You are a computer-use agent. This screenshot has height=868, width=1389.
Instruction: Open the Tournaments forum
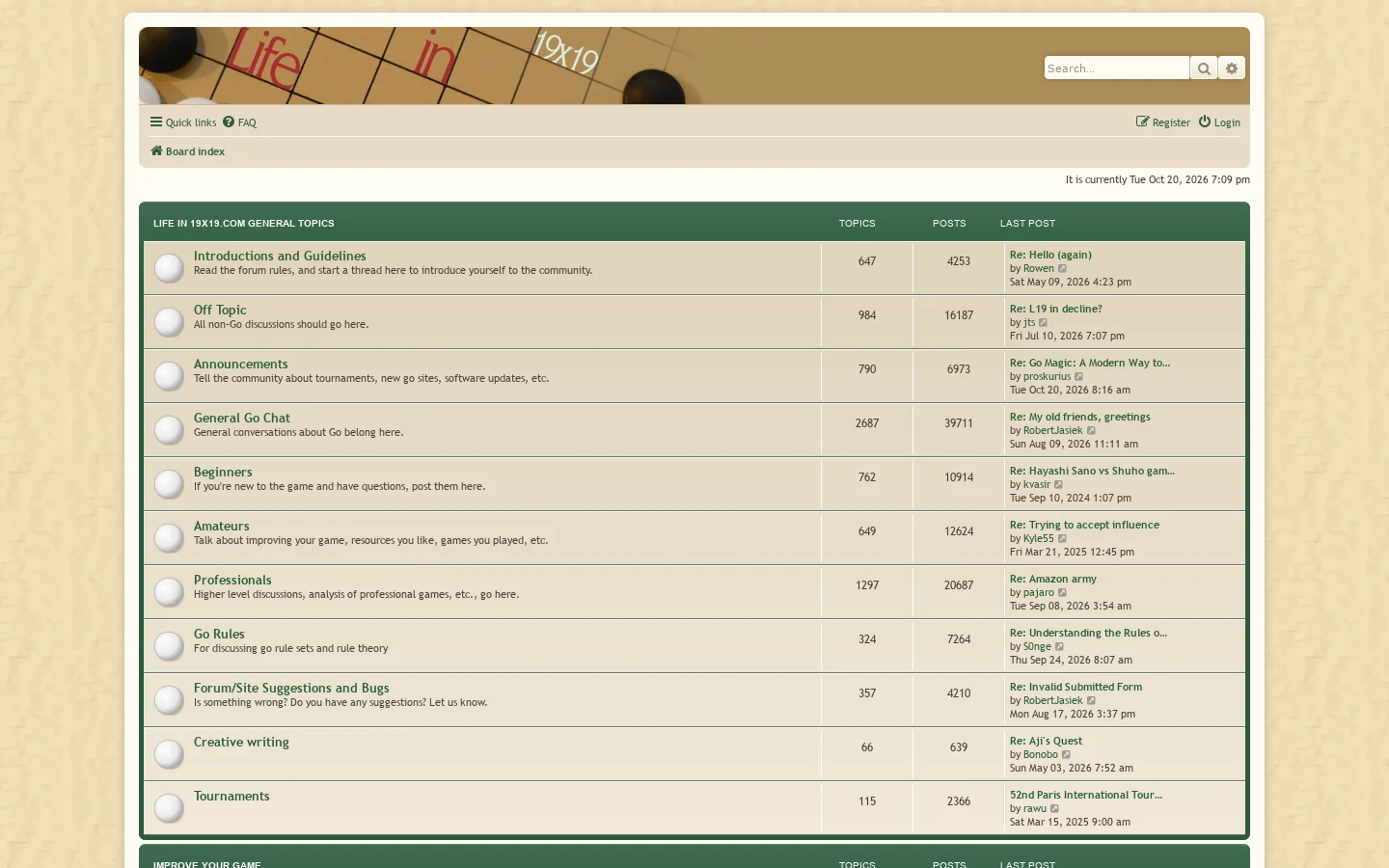click(x=231, y=796)
